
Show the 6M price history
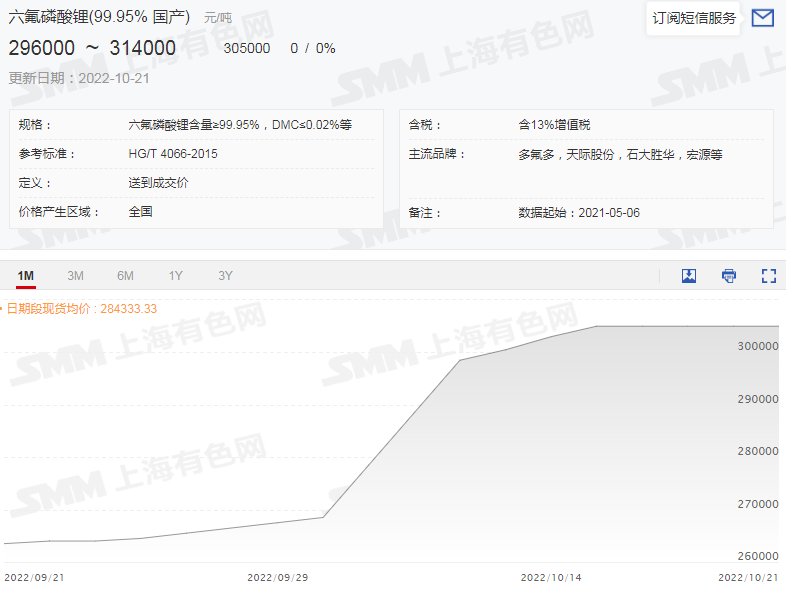click(x=125, y=276)
